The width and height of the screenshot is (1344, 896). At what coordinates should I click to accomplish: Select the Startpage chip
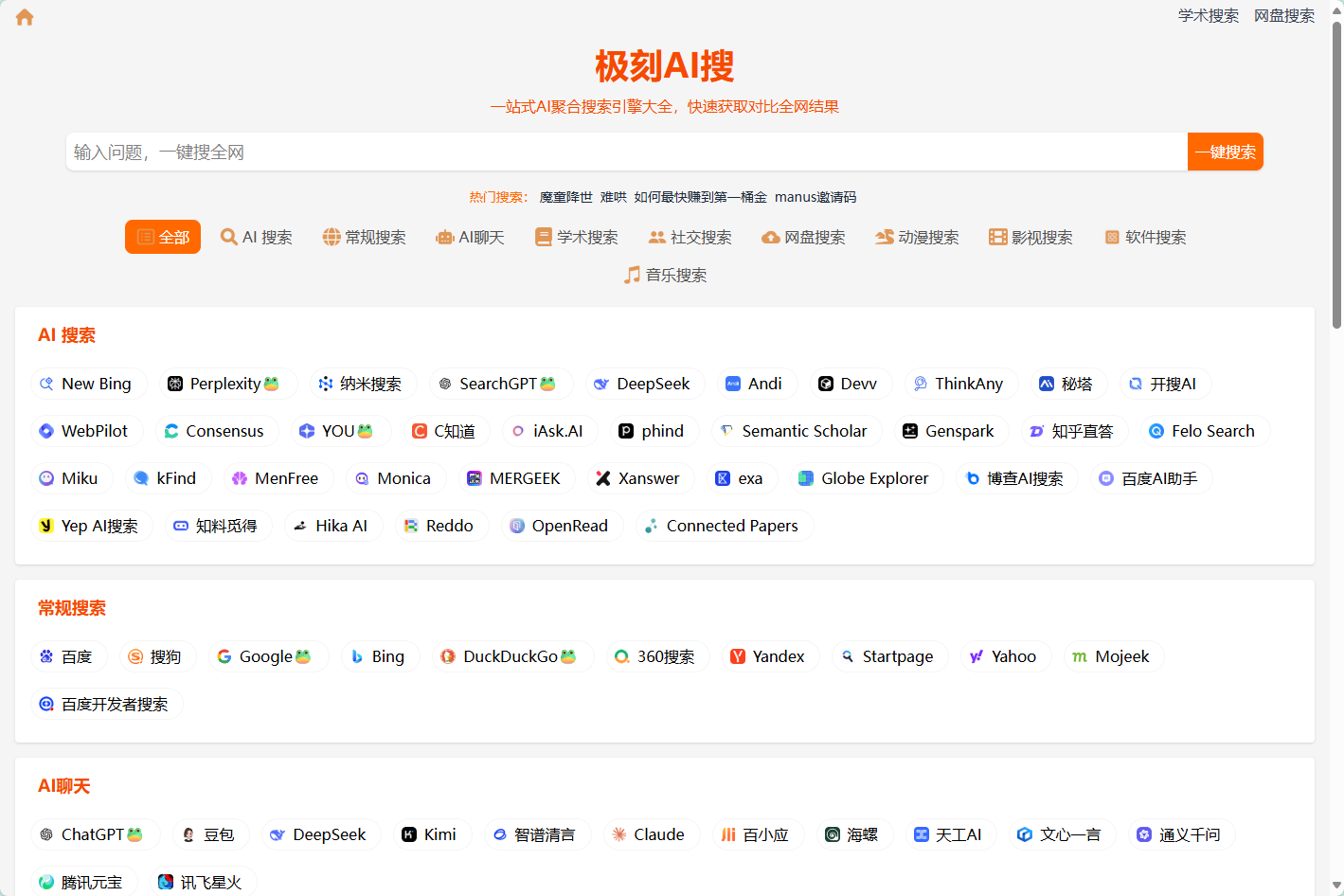tap(888, 656)
